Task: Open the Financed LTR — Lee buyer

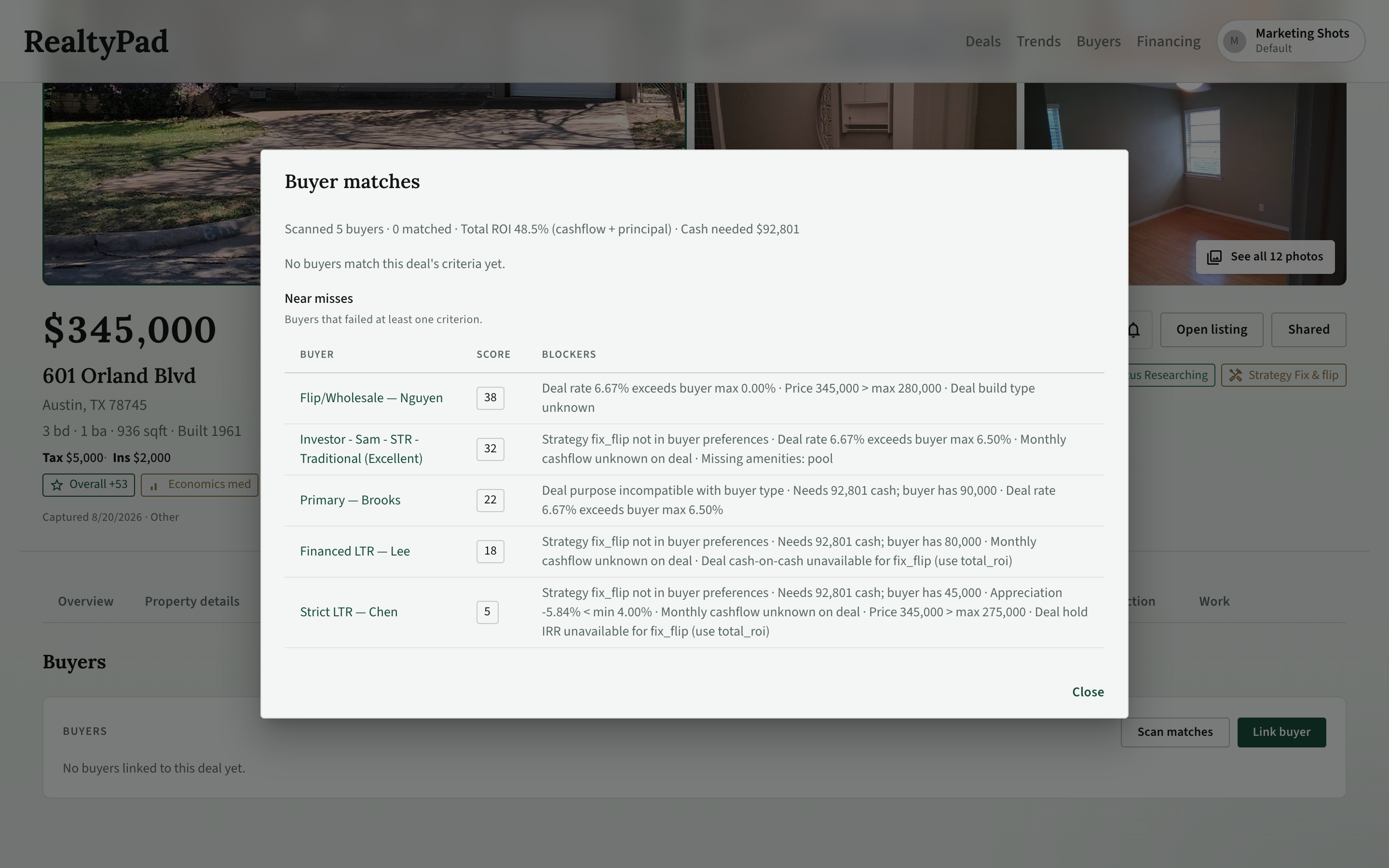Action: coord(354,551)
